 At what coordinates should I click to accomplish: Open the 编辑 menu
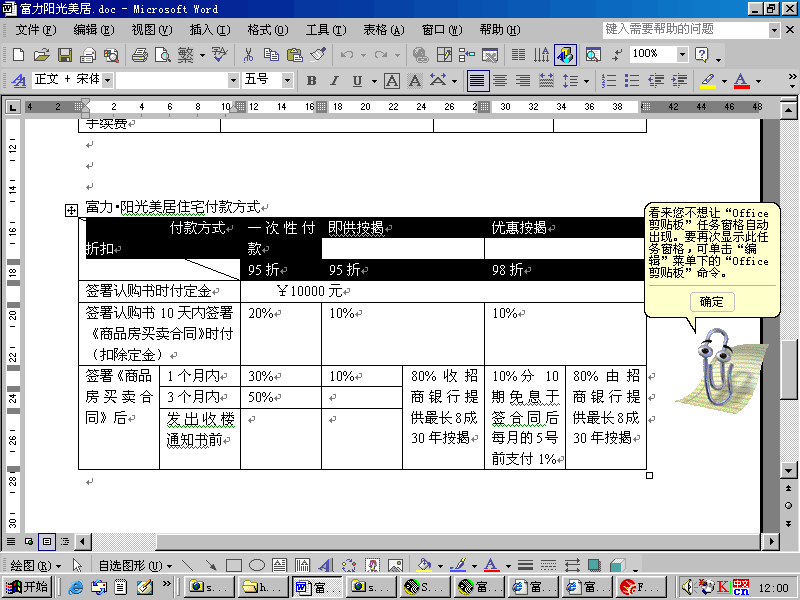click(93, 30)
